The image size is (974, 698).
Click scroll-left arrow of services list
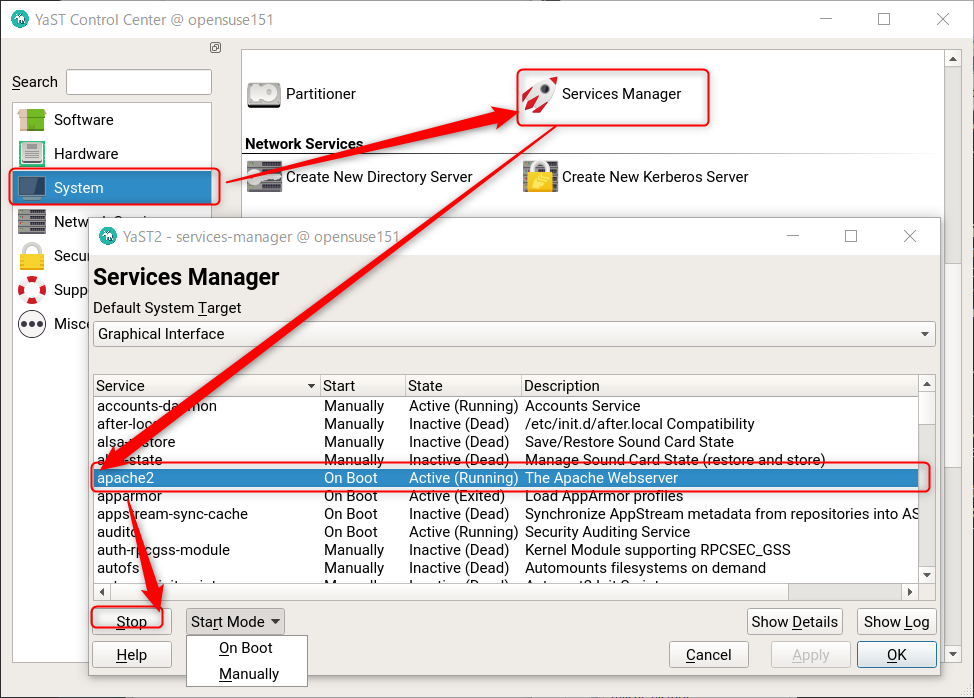pos(101,591)
